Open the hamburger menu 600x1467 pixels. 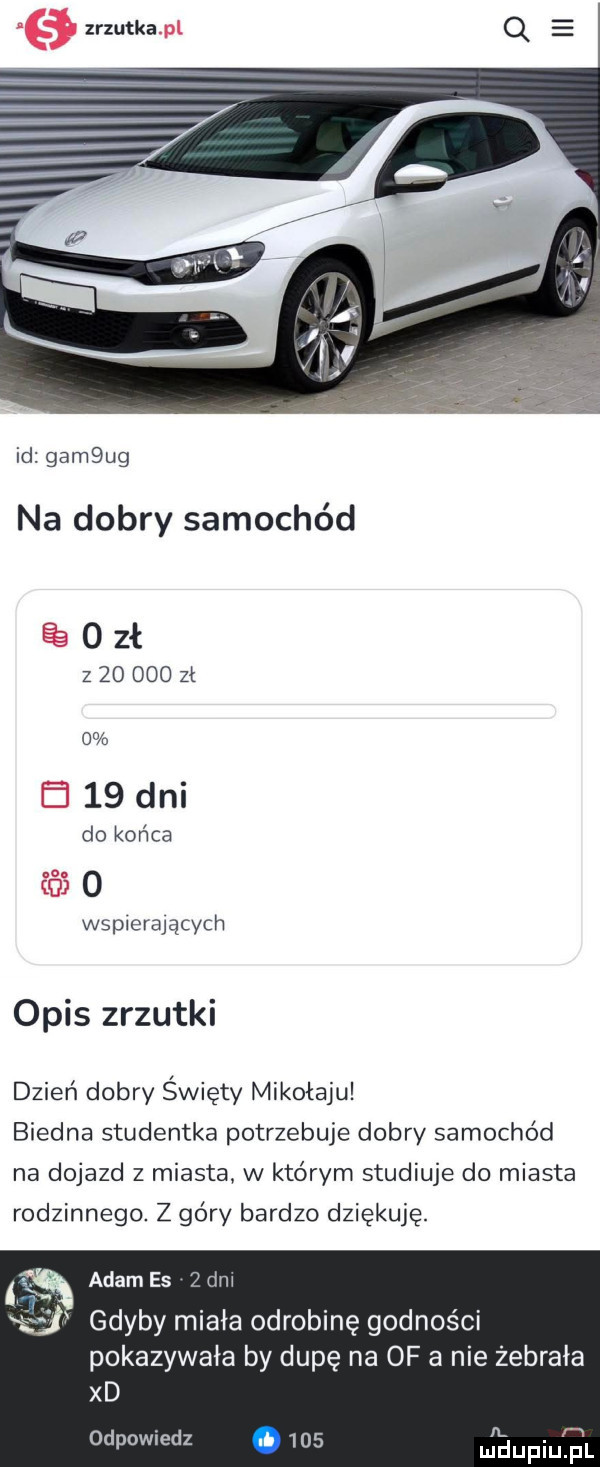tap(562, 29)
